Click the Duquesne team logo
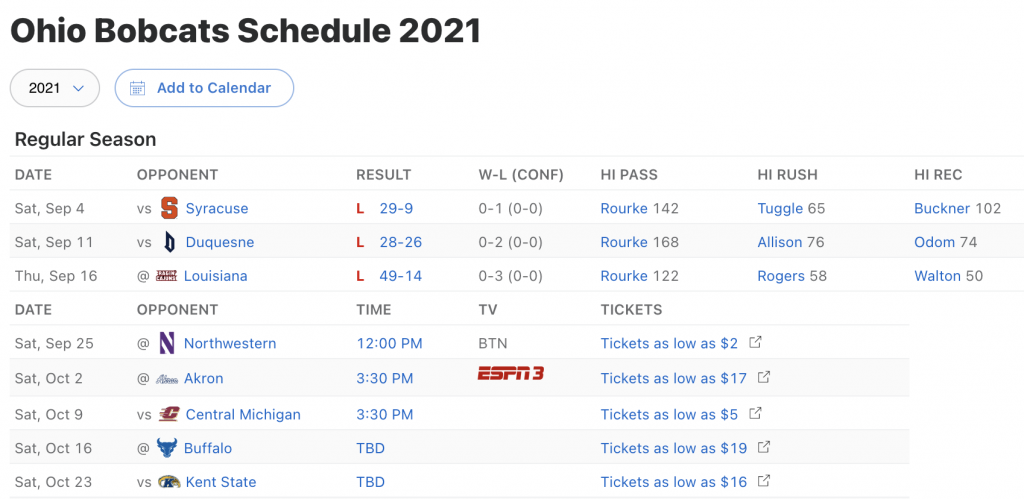Viewport: 1024px width, 499px height. pyautogui.click(x=169, y=242)
